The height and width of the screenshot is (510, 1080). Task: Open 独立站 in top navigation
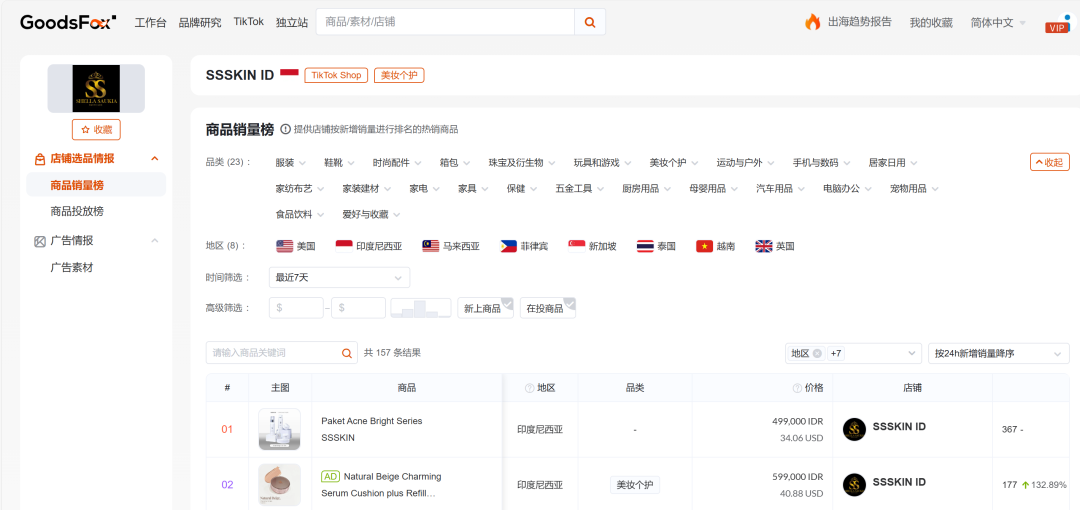tap(292, 22)
